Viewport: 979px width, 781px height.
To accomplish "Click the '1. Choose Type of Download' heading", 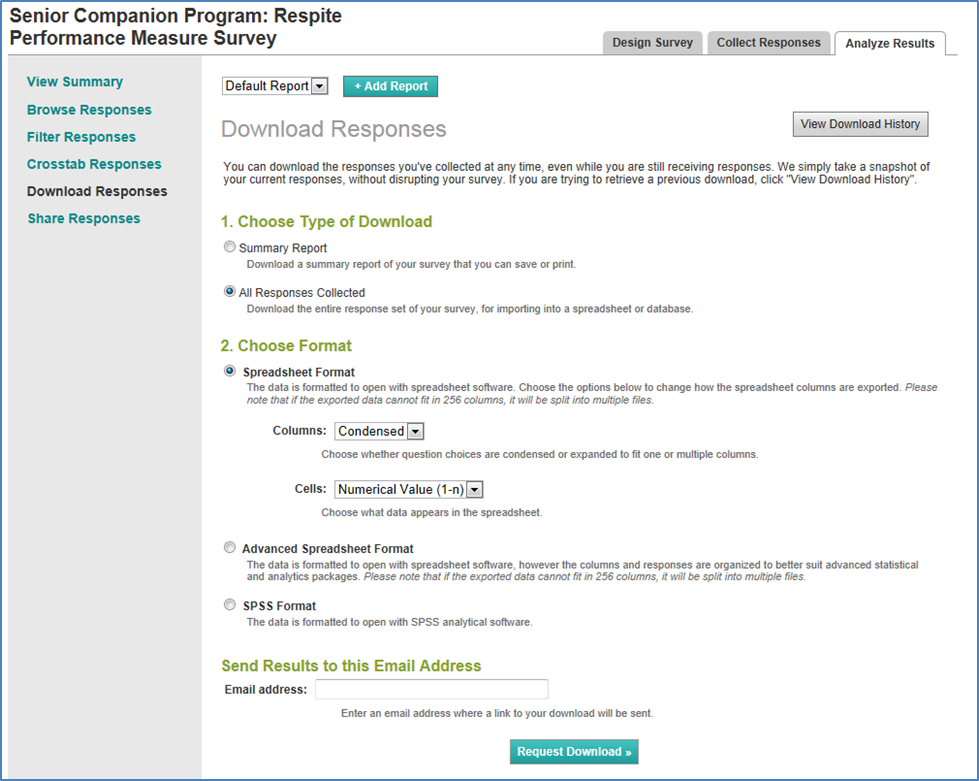I will point(326,222).
